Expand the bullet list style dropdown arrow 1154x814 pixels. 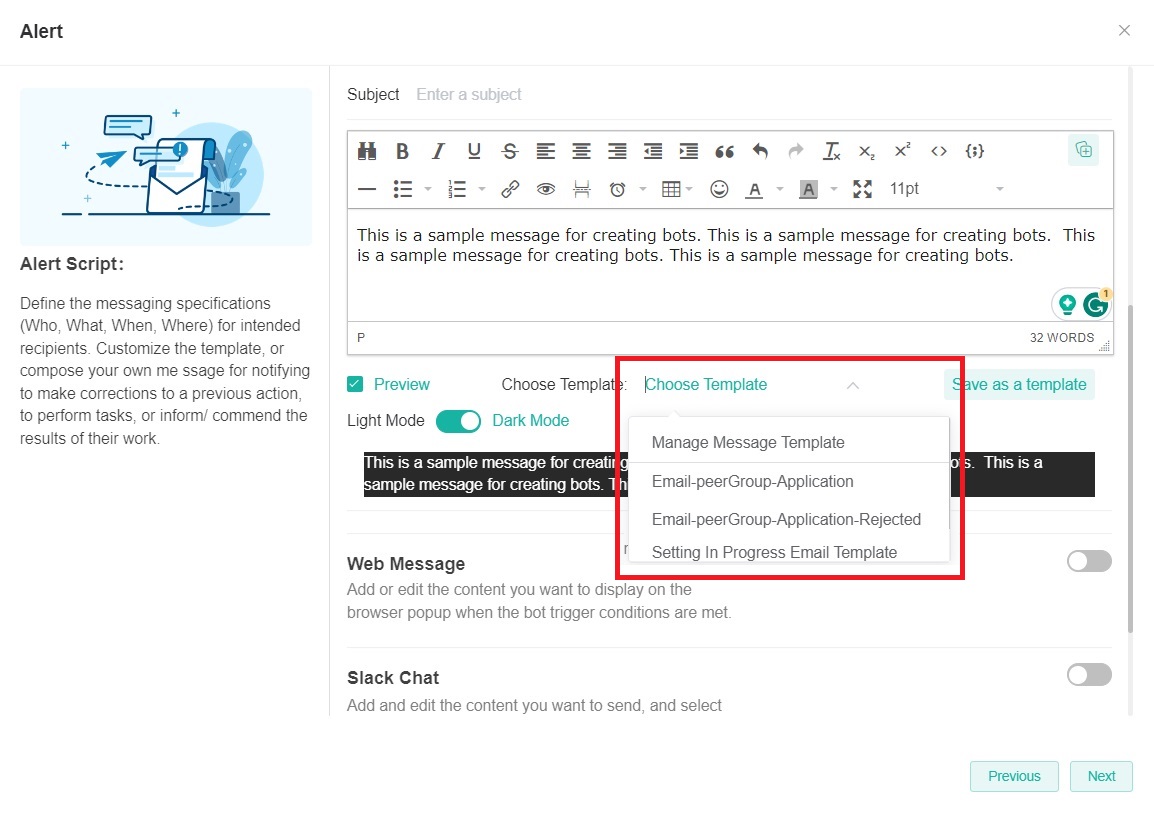pyautogui.click(x=427, y=188)
